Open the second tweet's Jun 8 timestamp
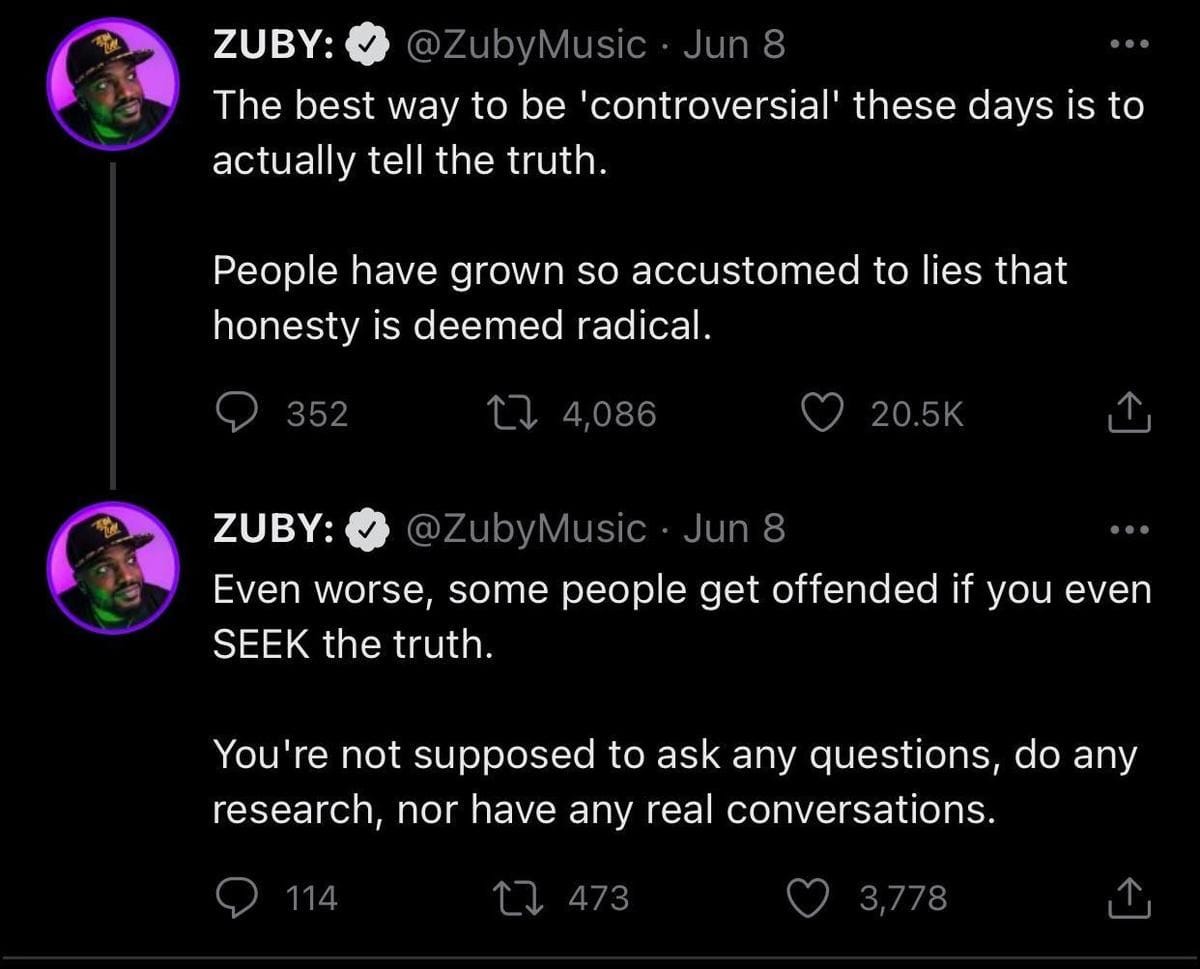 tap(733, 529)
